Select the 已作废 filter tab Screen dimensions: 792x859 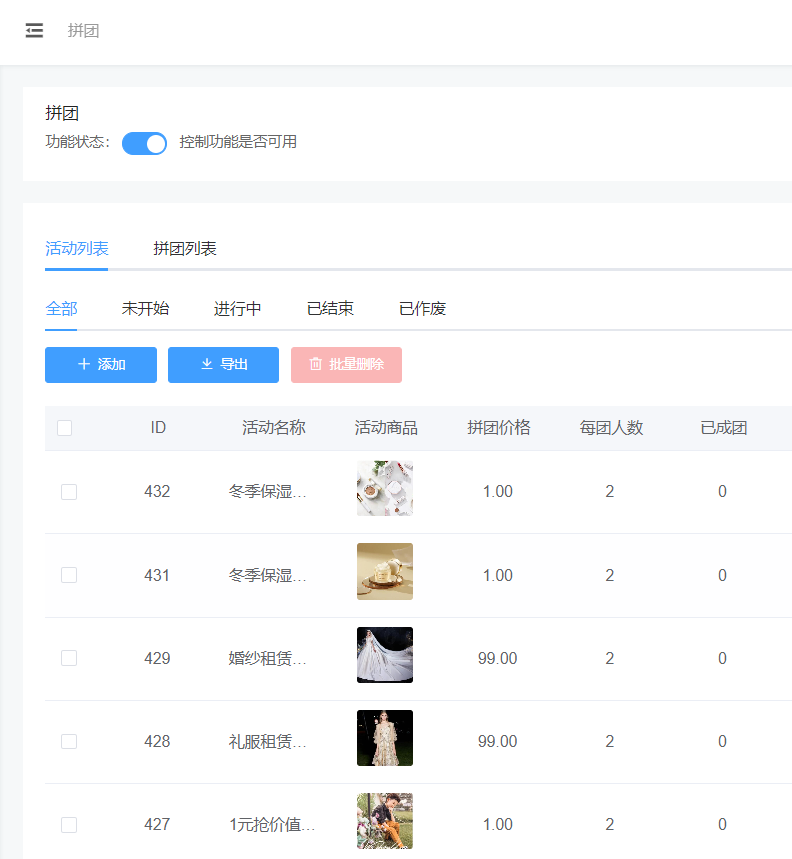pos(422,308)
